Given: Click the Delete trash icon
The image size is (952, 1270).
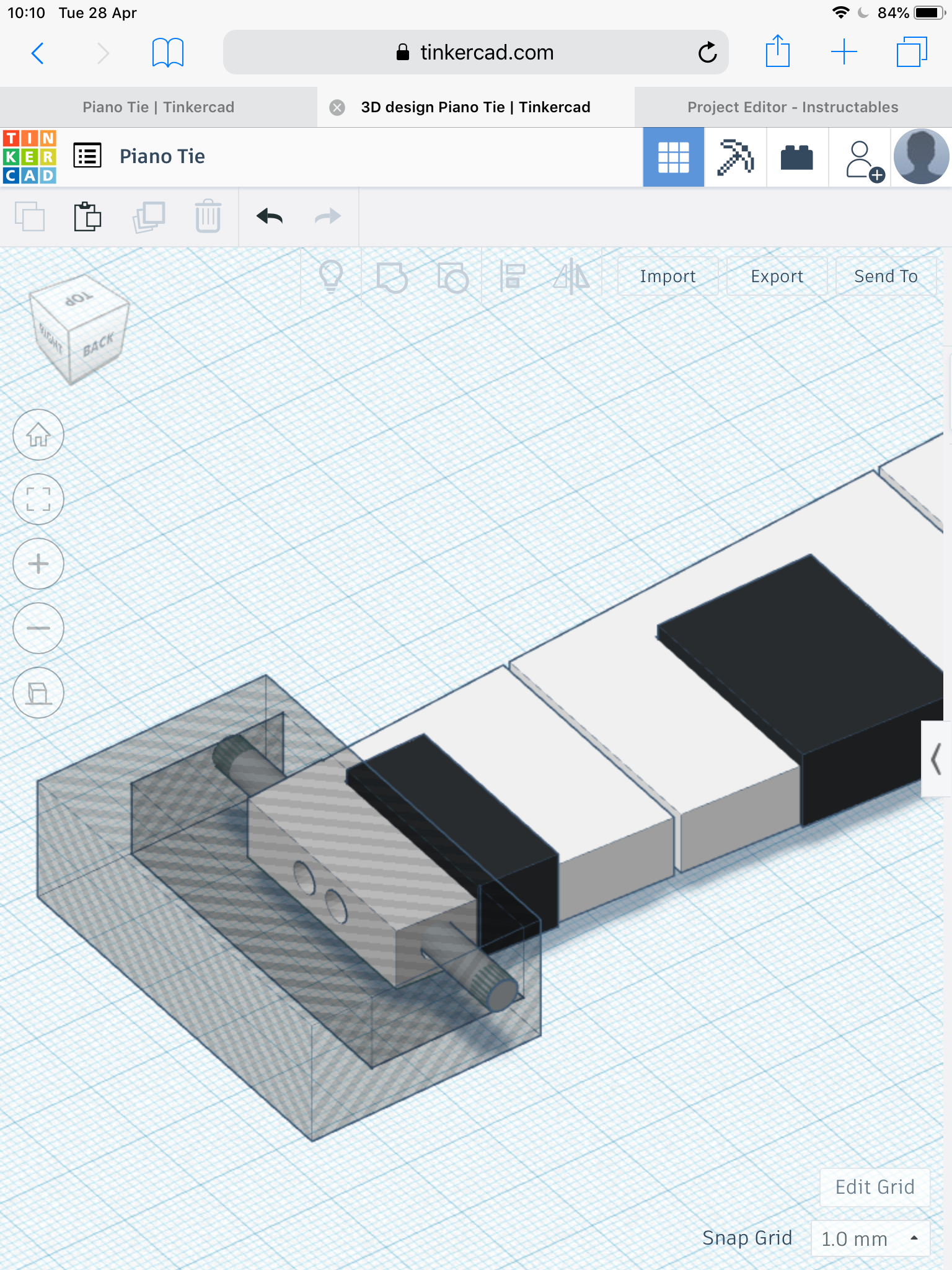Looking at the screenshot, I should tap(208, 216).
